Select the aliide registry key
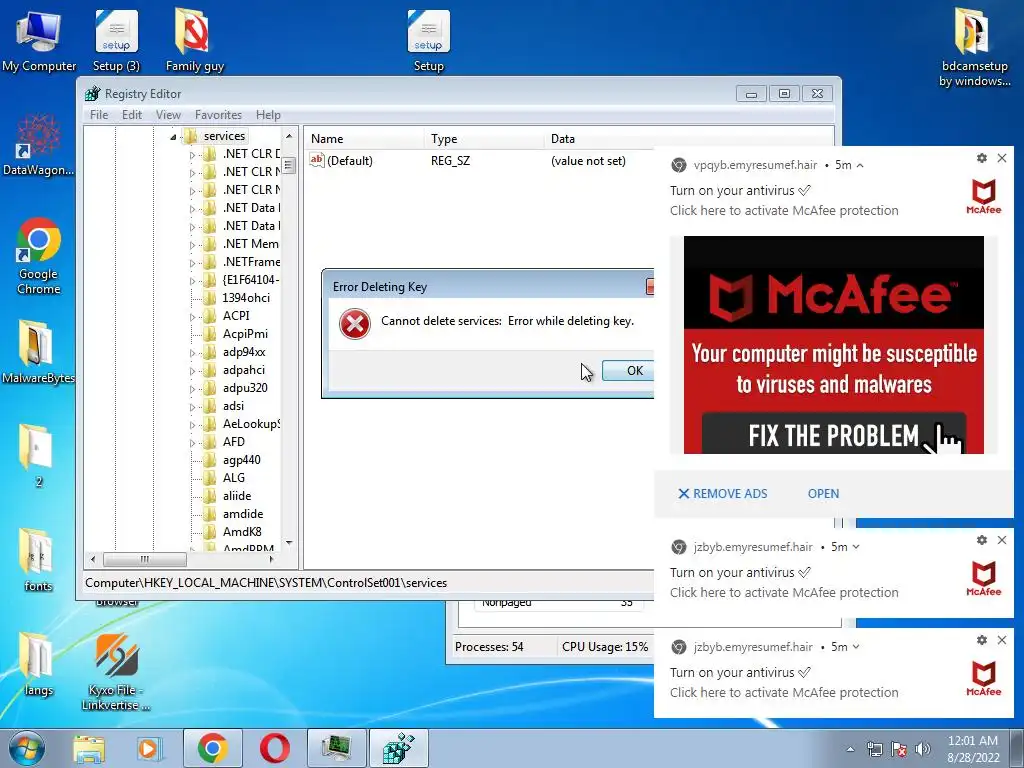The image size is (1024, 768). 236,496
